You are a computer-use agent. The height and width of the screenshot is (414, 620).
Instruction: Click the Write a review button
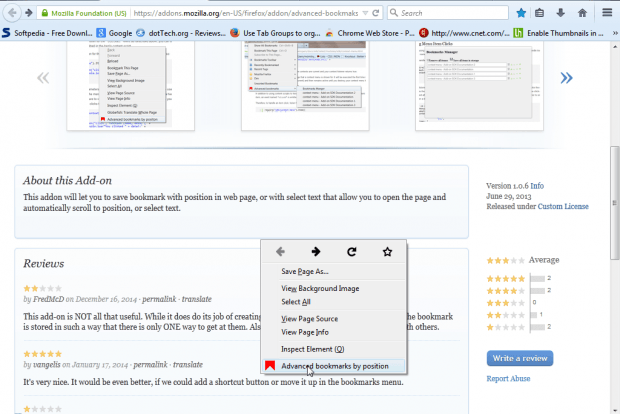tap(520, 358)
